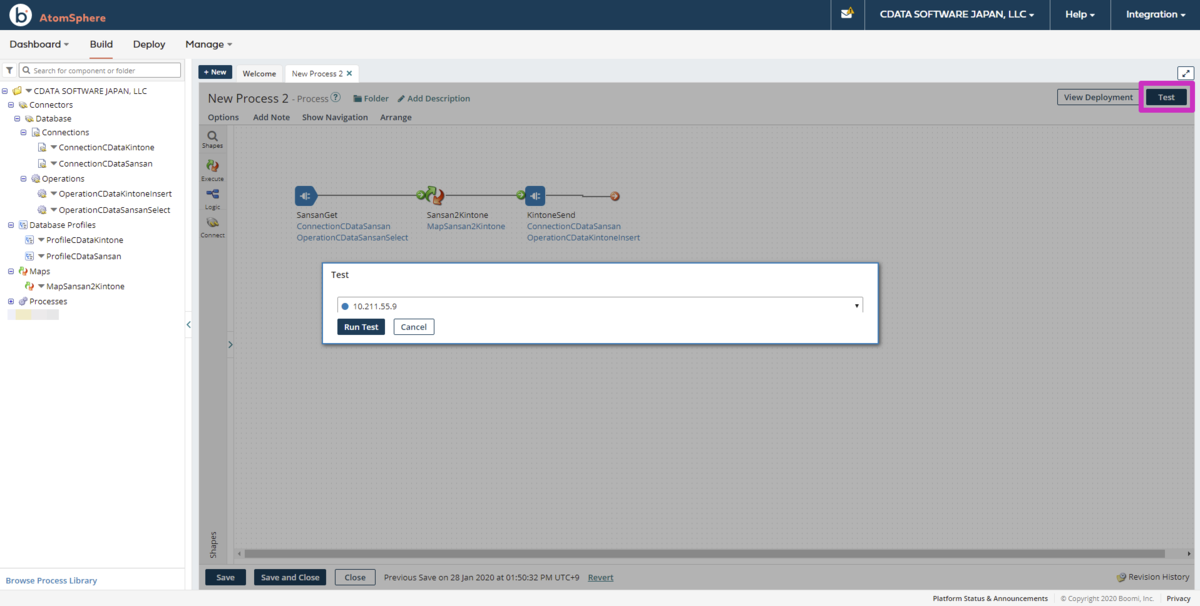Viewport: 1200px width, 606px height.
Task: Click the Maps folder icon
Action: (x=22, y=271)
